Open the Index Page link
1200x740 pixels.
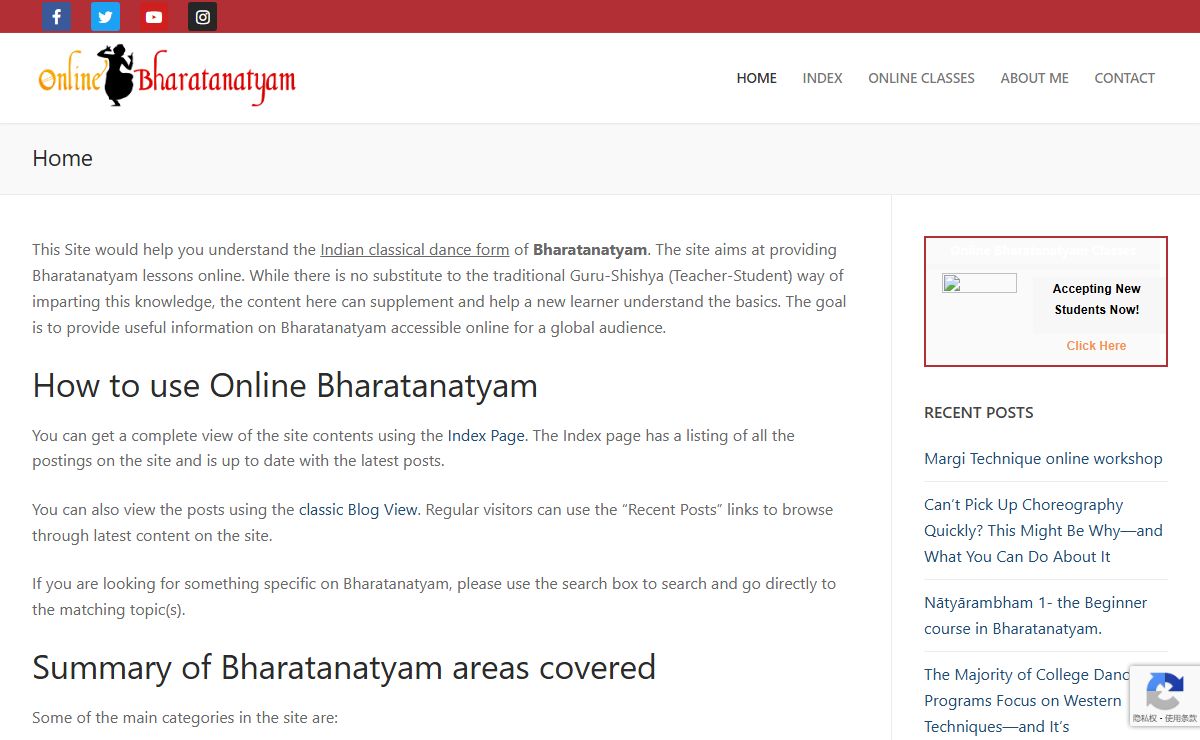click(486, 435)
